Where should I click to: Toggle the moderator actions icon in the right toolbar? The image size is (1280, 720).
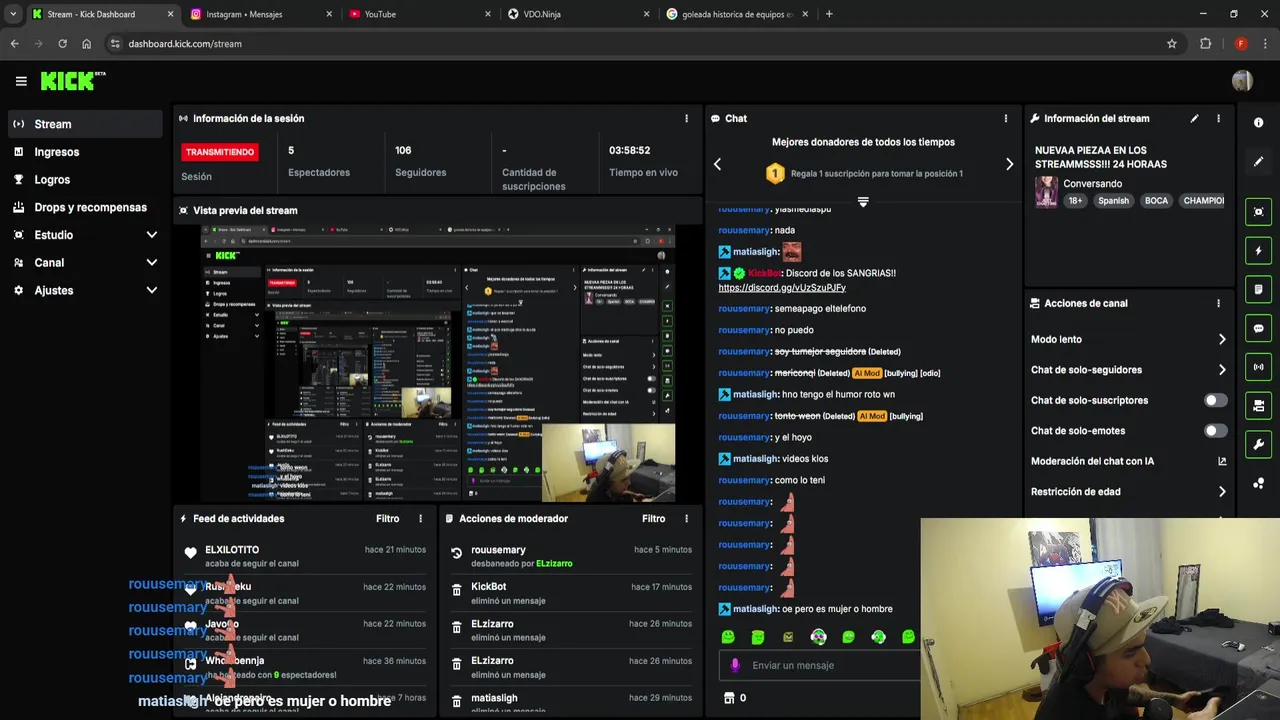point(1258,406)
